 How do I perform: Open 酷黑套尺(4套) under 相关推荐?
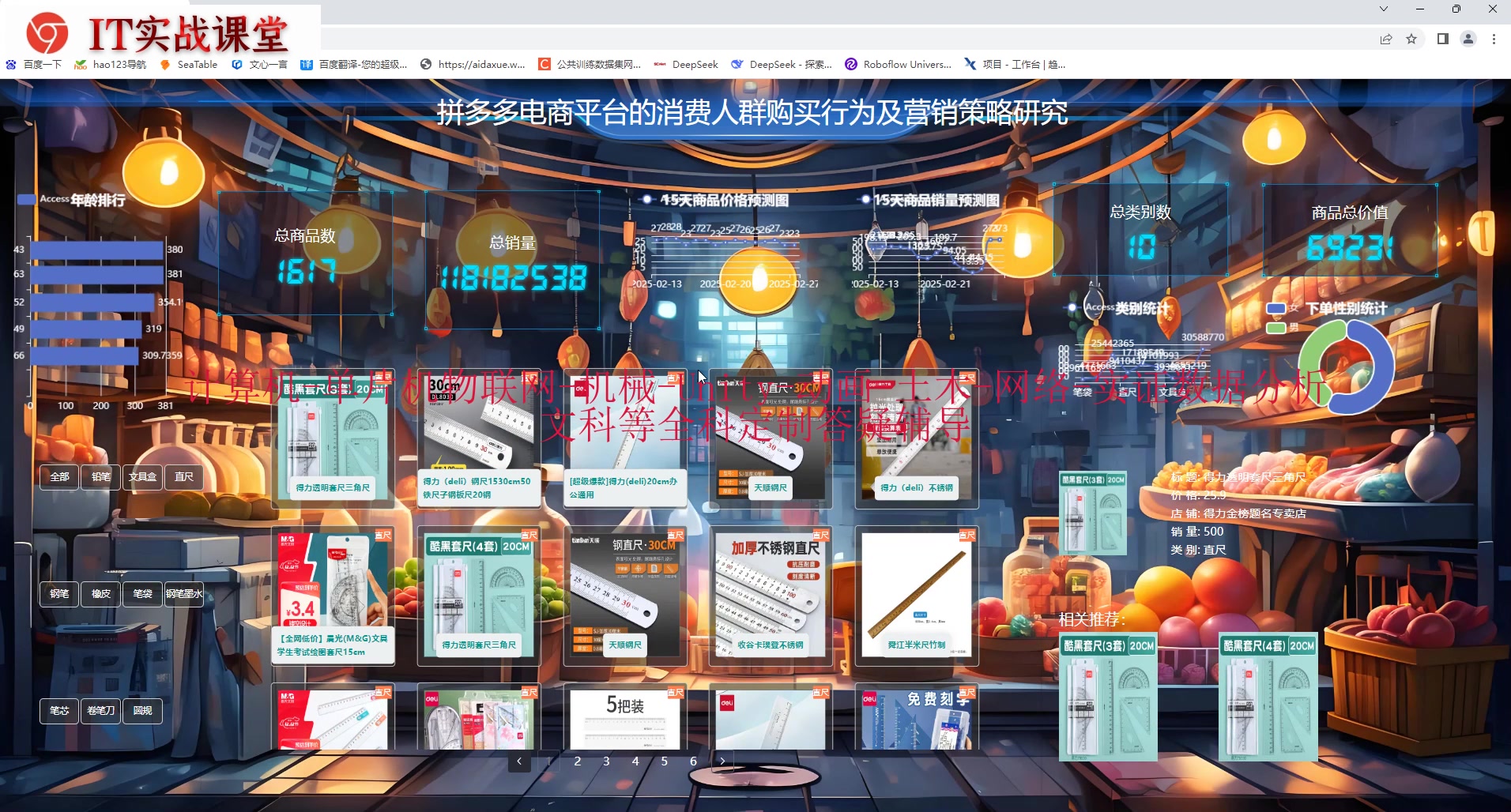coord(1268,697)
